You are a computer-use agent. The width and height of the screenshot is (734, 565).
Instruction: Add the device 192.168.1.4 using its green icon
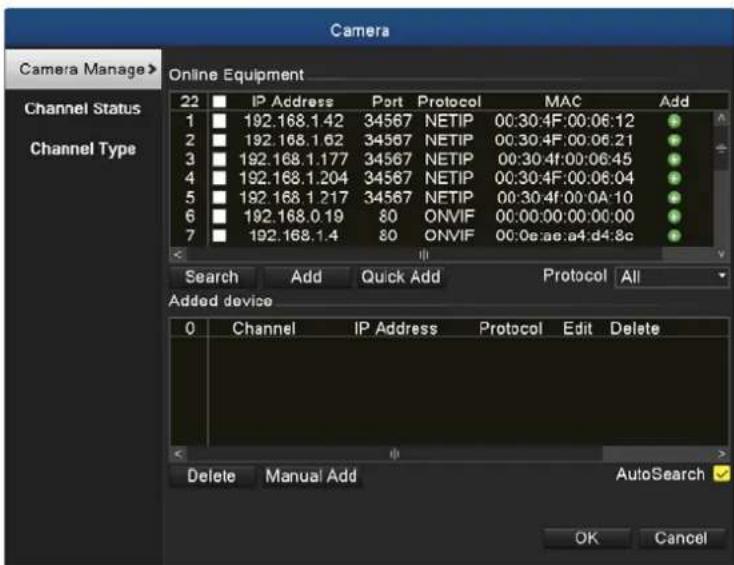(x=674, y=235)
